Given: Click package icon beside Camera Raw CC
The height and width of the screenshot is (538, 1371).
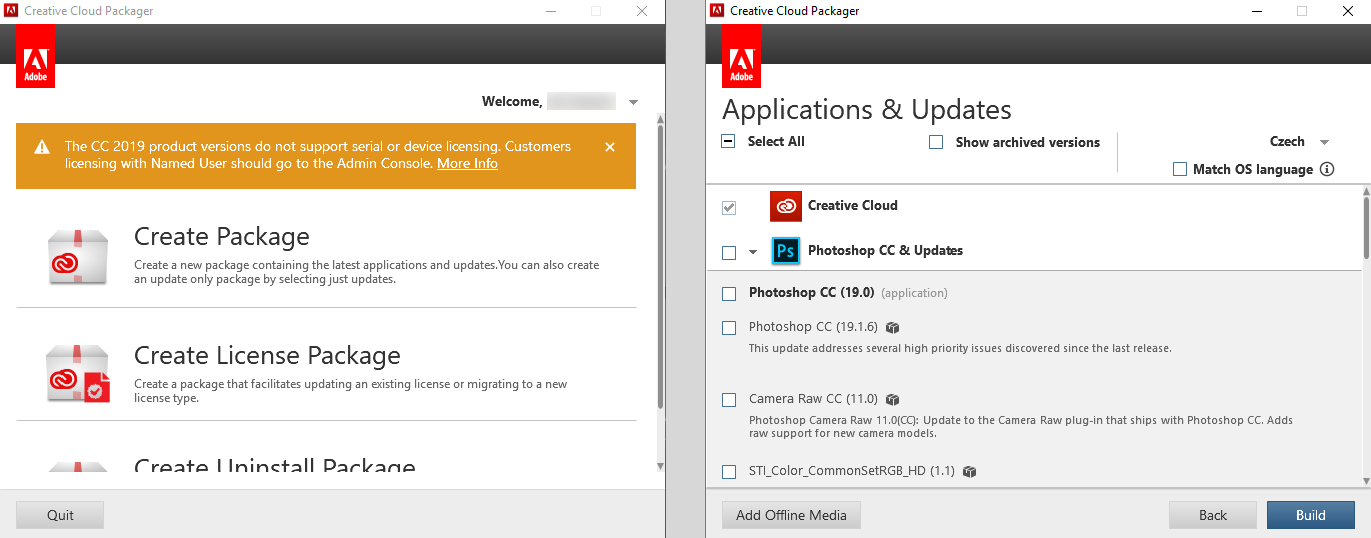Looking at the screenshot, I should tap(893, 400).
